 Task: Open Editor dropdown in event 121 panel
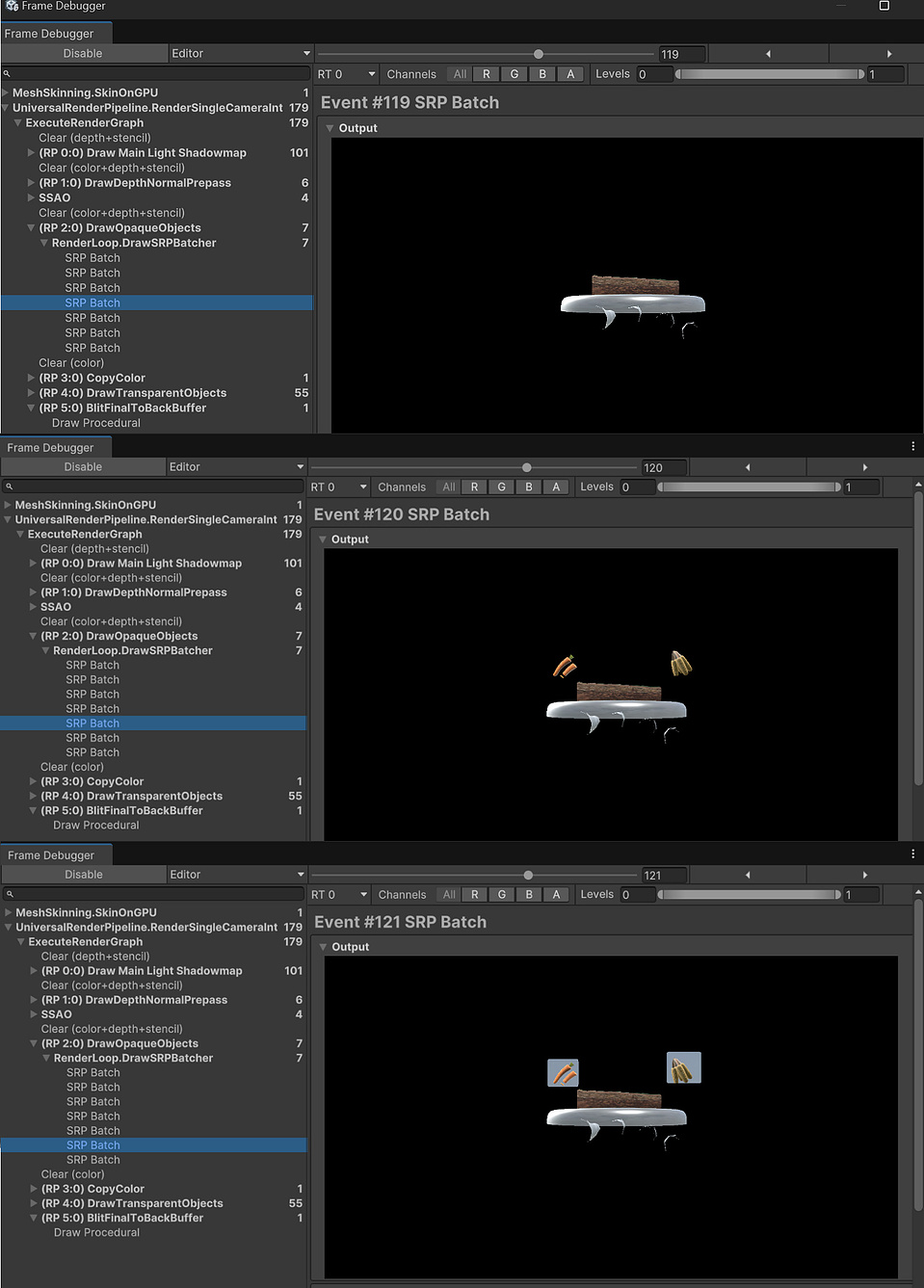[x=237, y=875]
